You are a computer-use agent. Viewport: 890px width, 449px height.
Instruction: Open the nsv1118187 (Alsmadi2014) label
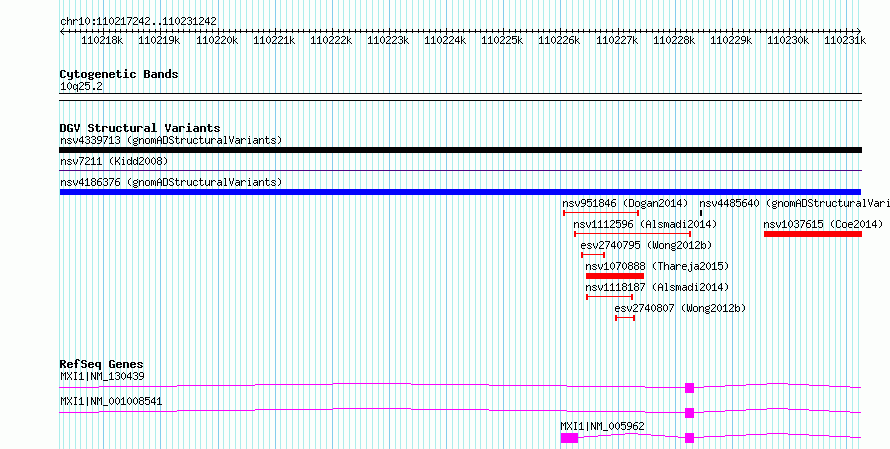point(657,287)
